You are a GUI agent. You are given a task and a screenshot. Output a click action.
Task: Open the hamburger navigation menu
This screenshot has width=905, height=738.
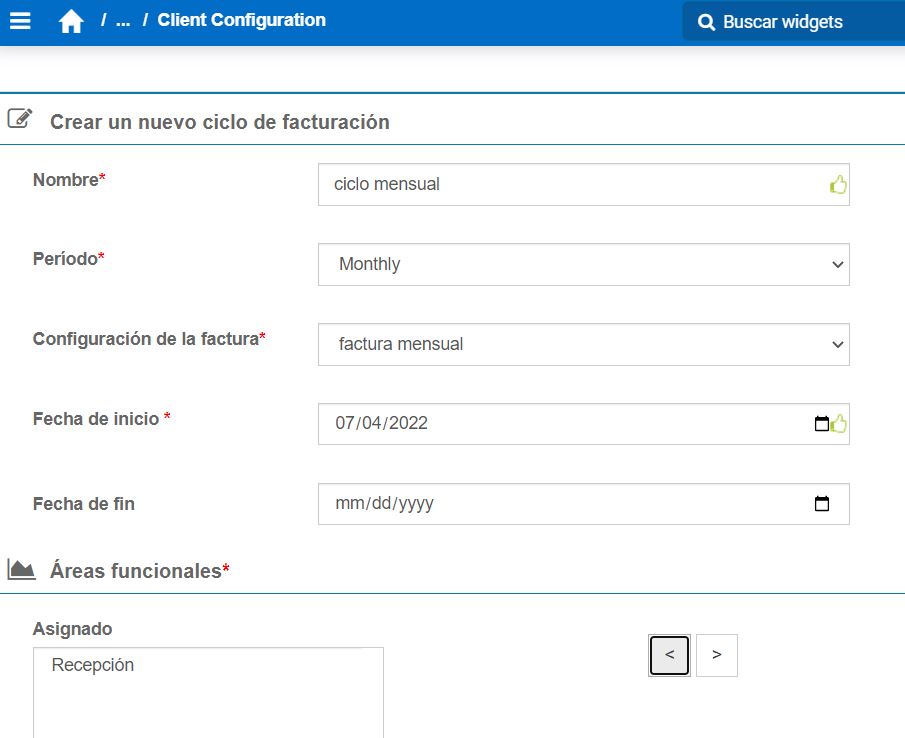[x=21, y=20]
